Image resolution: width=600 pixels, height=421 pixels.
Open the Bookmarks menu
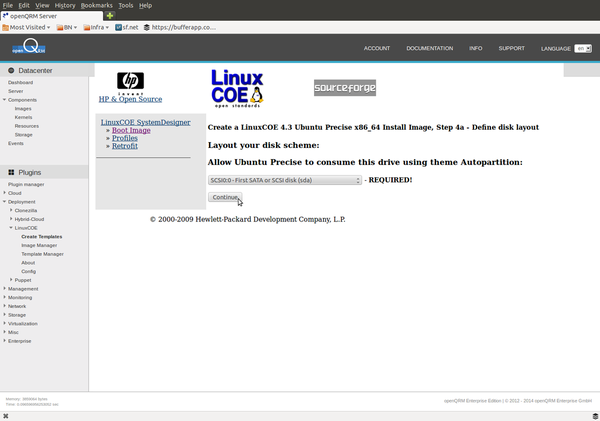click(96, 5)
